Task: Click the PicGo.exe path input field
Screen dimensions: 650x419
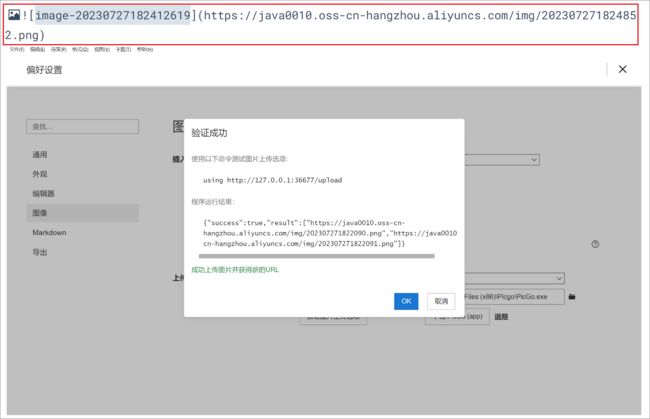Action: 514,297
